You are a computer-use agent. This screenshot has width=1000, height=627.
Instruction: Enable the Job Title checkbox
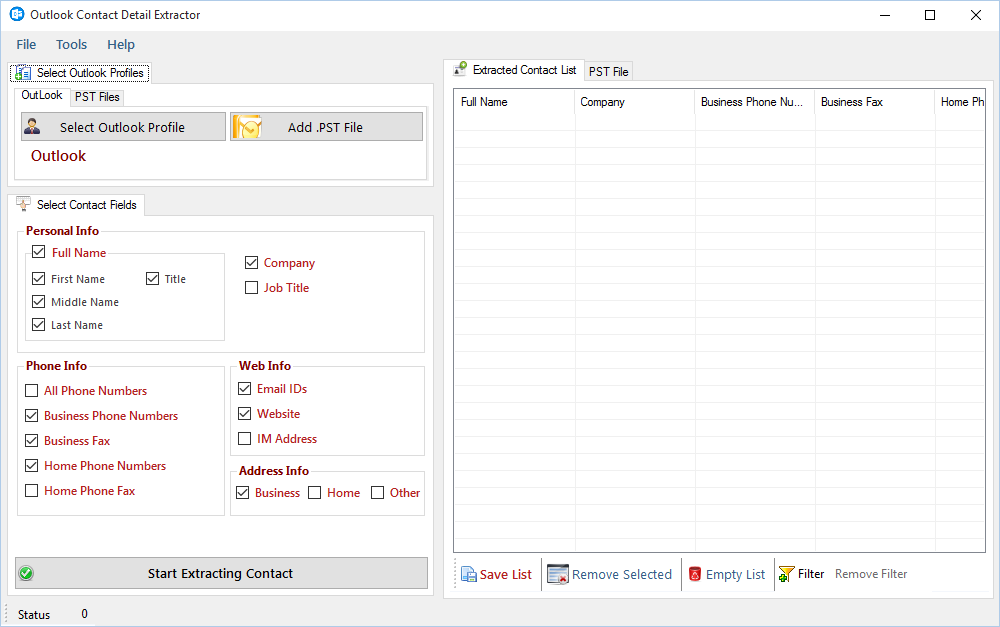coord(251,288)
